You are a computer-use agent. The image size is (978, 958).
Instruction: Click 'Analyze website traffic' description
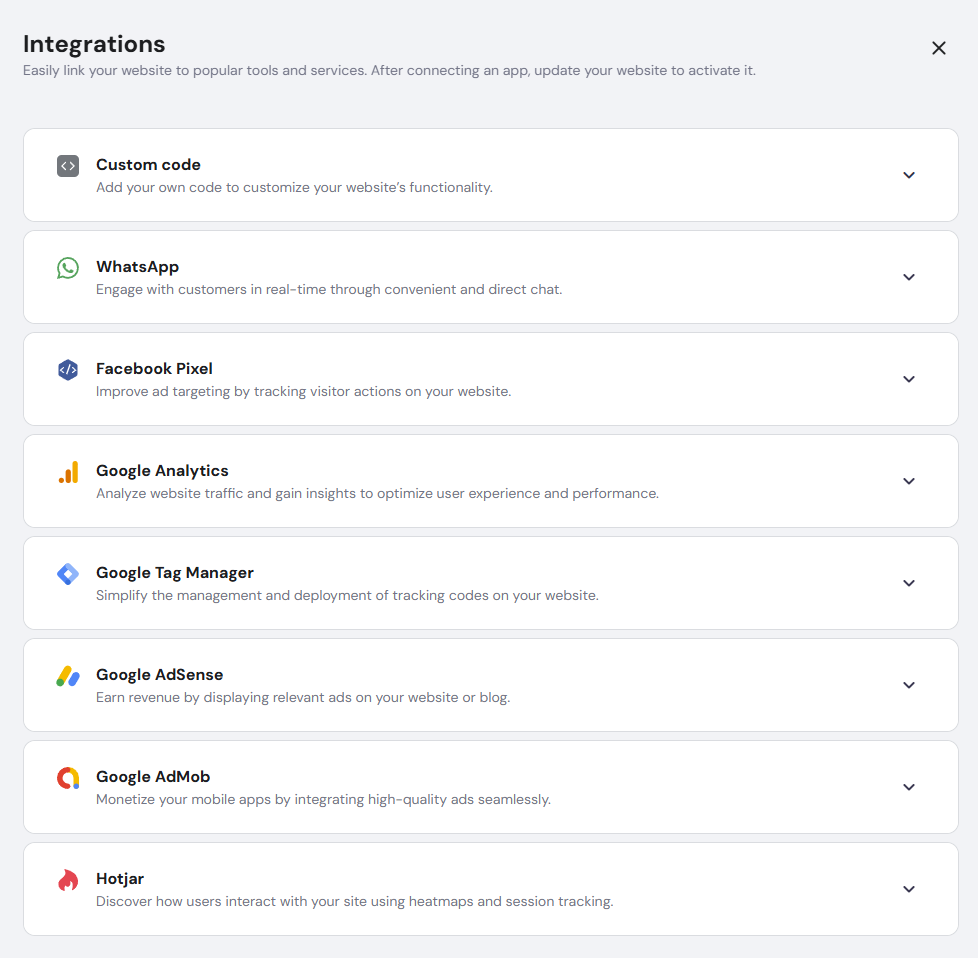coord(377,493)
